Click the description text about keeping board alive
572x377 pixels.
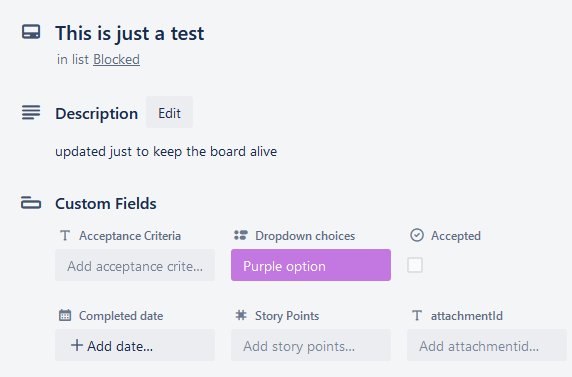(x=166, y=151)
